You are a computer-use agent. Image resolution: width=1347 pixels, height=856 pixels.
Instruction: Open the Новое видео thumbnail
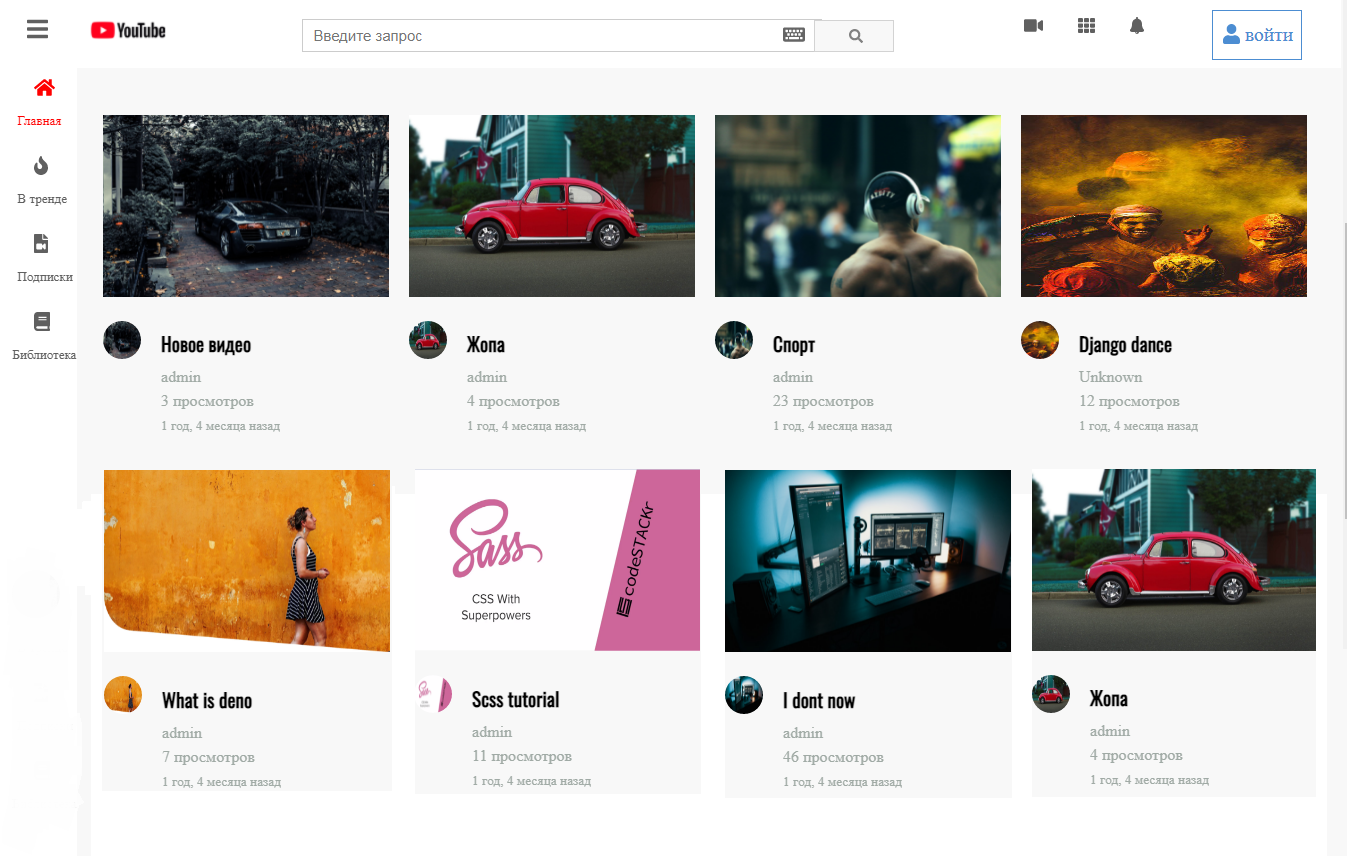click(246, 206)
